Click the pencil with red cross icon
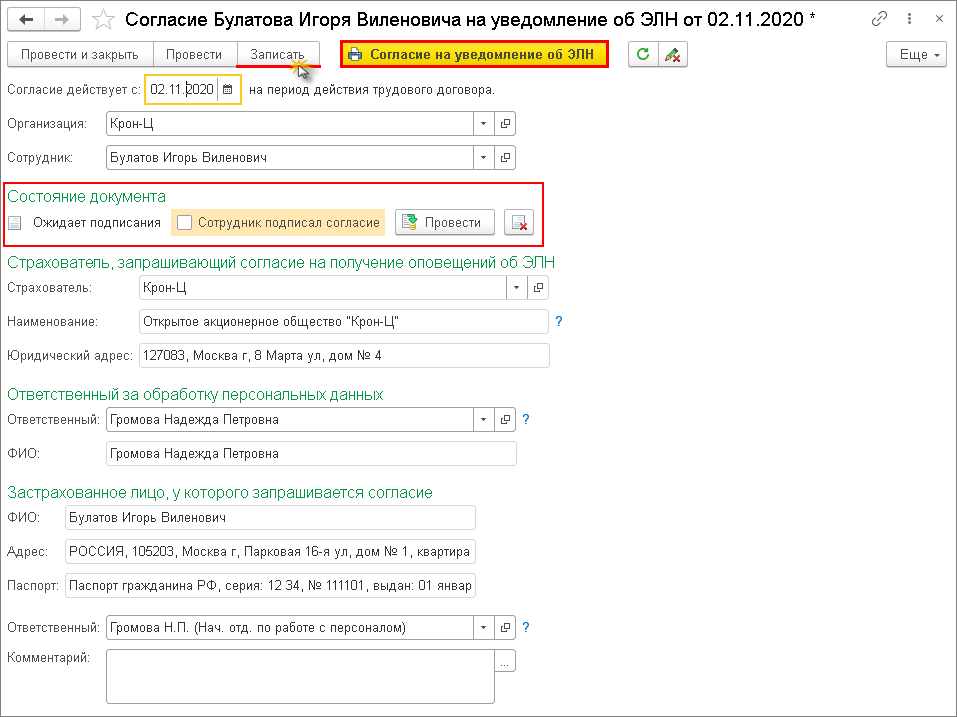Viewport: 957px width, 717px height. point(673,54)
